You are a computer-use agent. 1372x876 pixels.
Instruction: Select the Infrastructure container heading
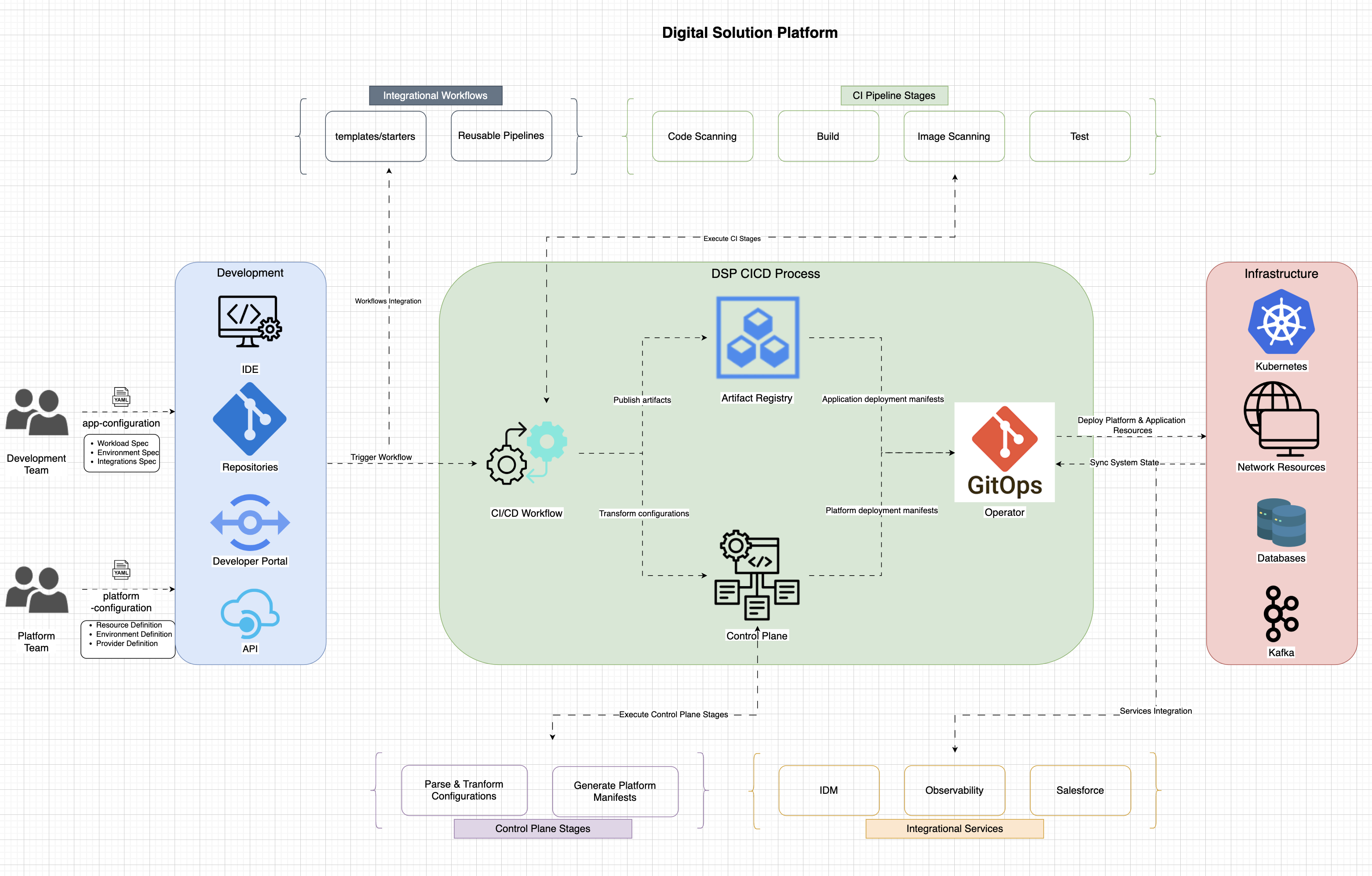(1281, 274)
